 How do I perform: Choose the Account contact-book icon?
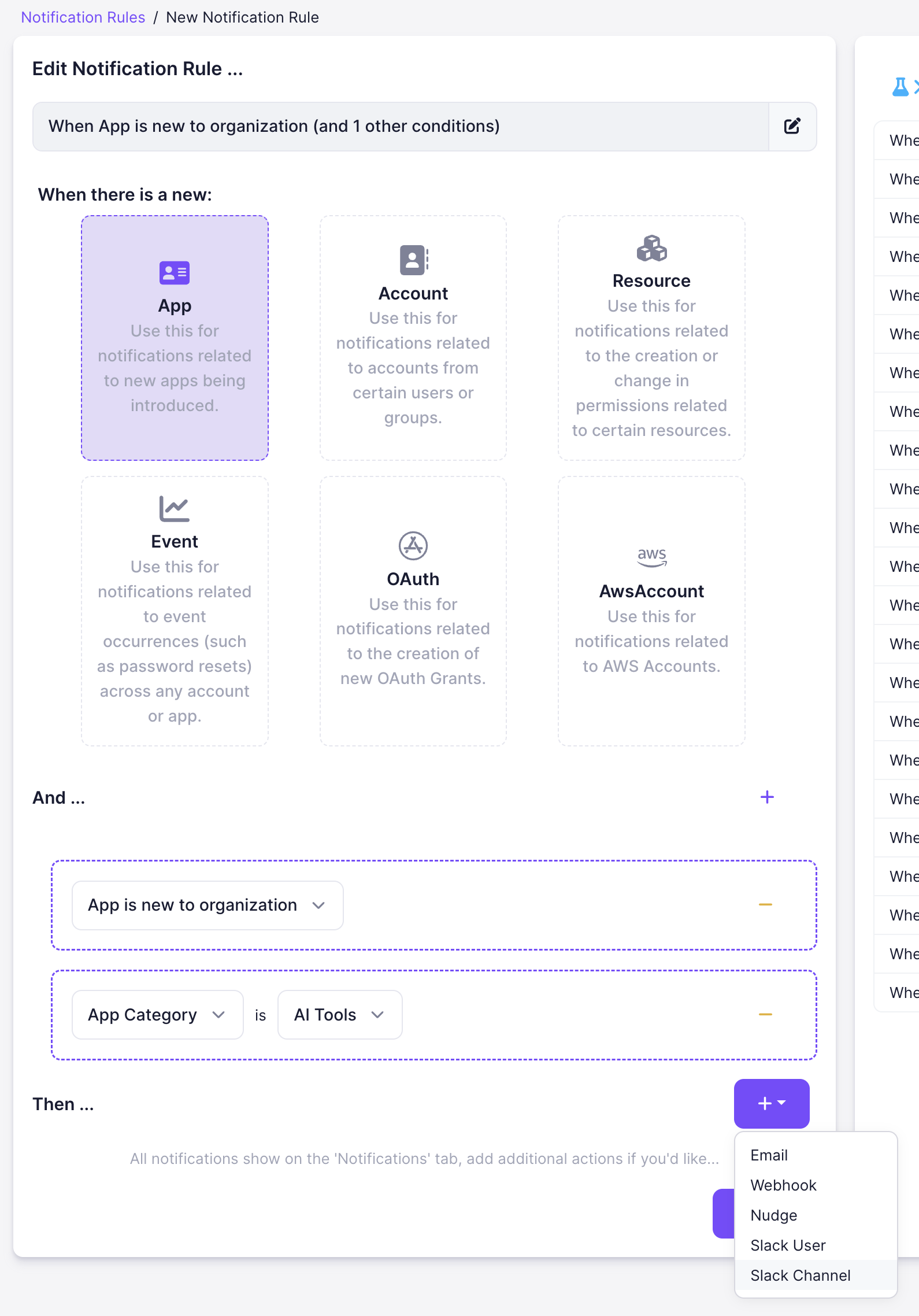(413, 260)
